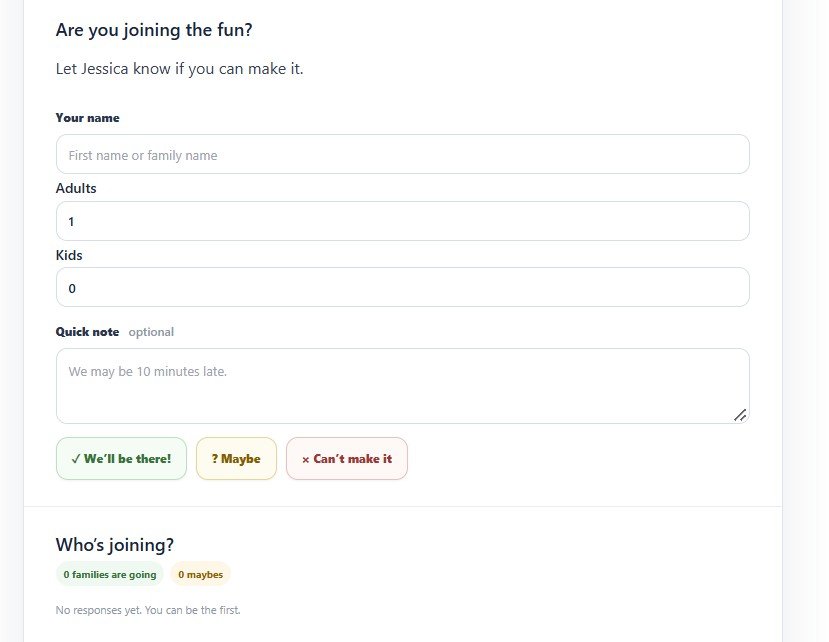
Task: Grab the Quick note resize handle
Action: point(740,415)
